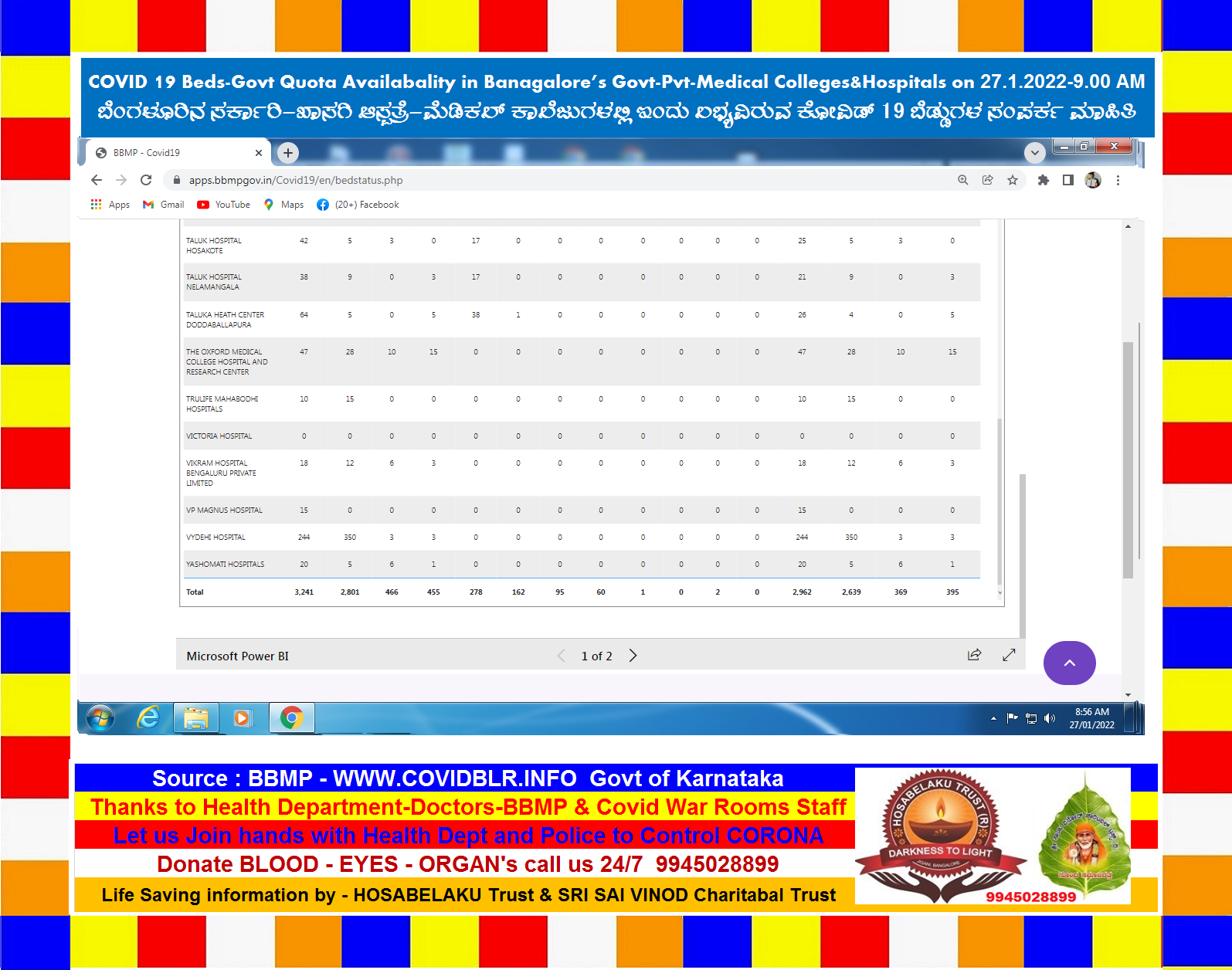Toggle Chrome side panel icon

pyautogui.click(x=1068, y=180)
